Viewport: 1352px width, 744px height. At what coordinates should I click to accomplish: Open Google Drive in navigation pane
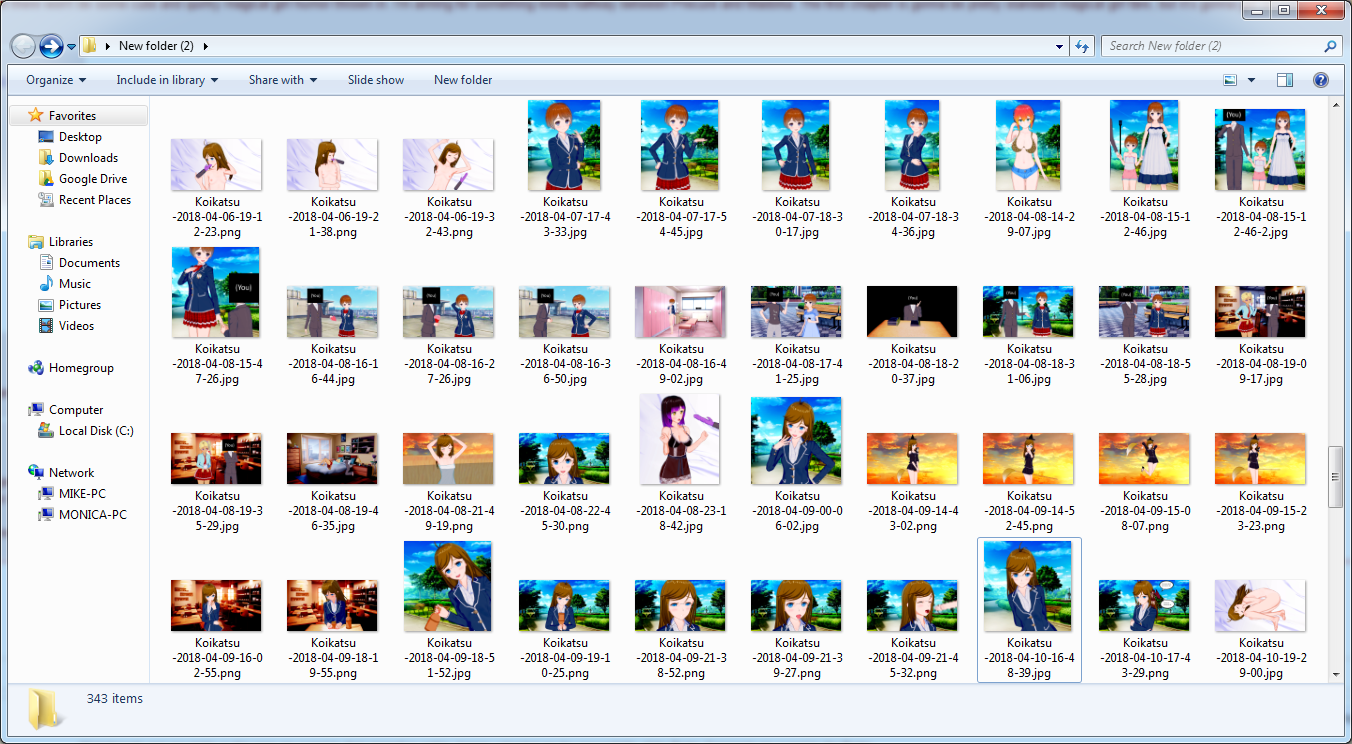click(x=93, y=179)
